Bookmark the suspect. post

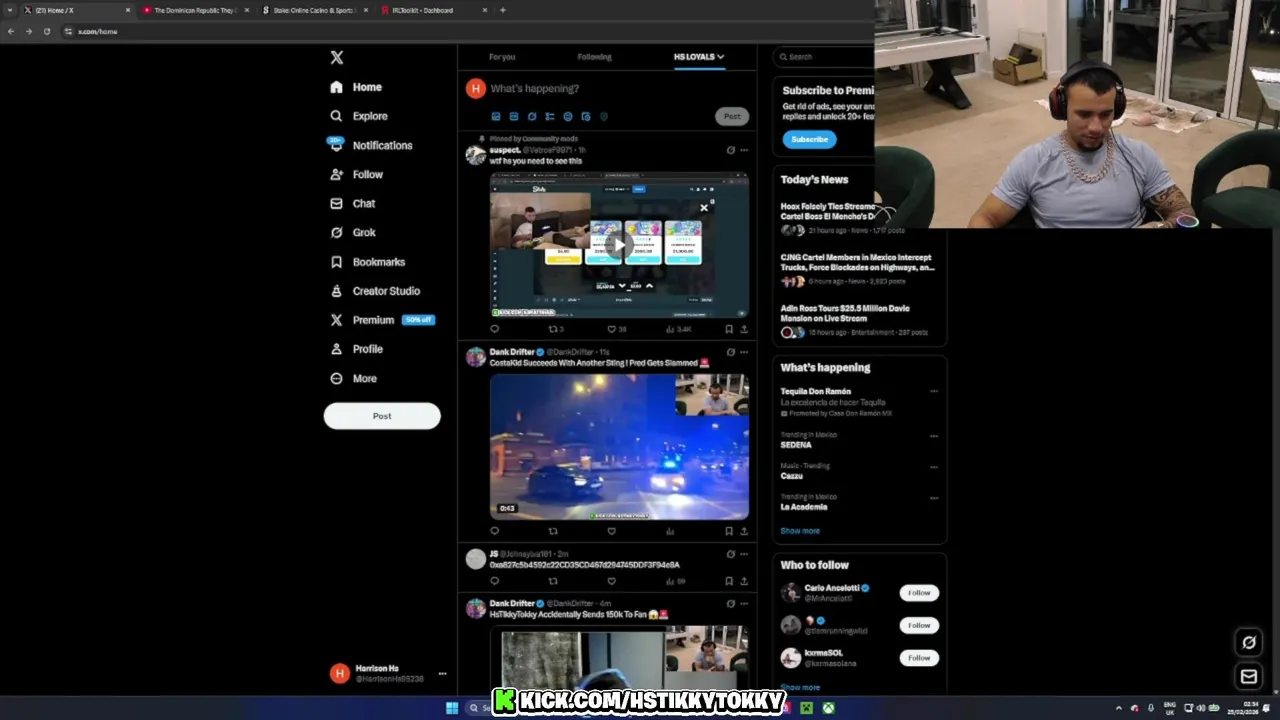[729, 329]
